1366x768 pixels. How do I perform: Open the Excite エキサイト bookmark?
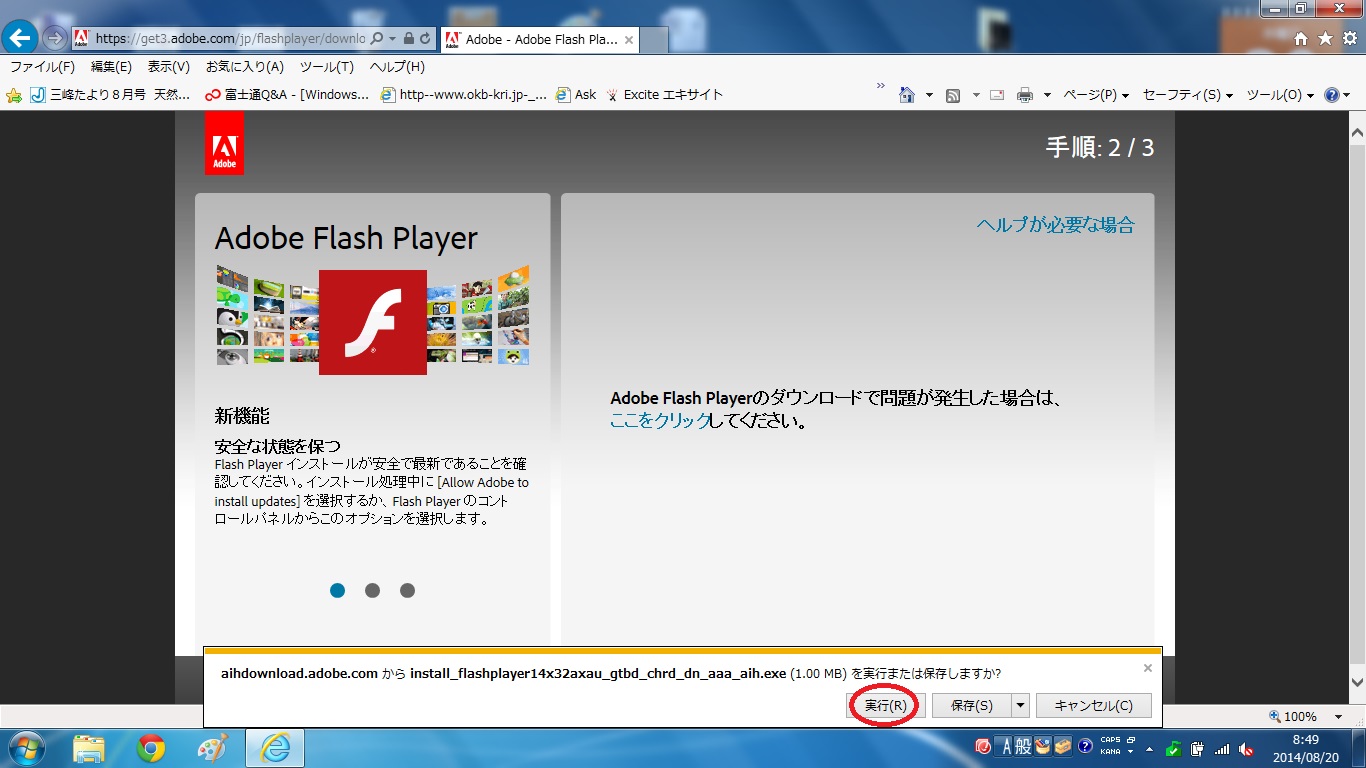[x=664, y=95]
